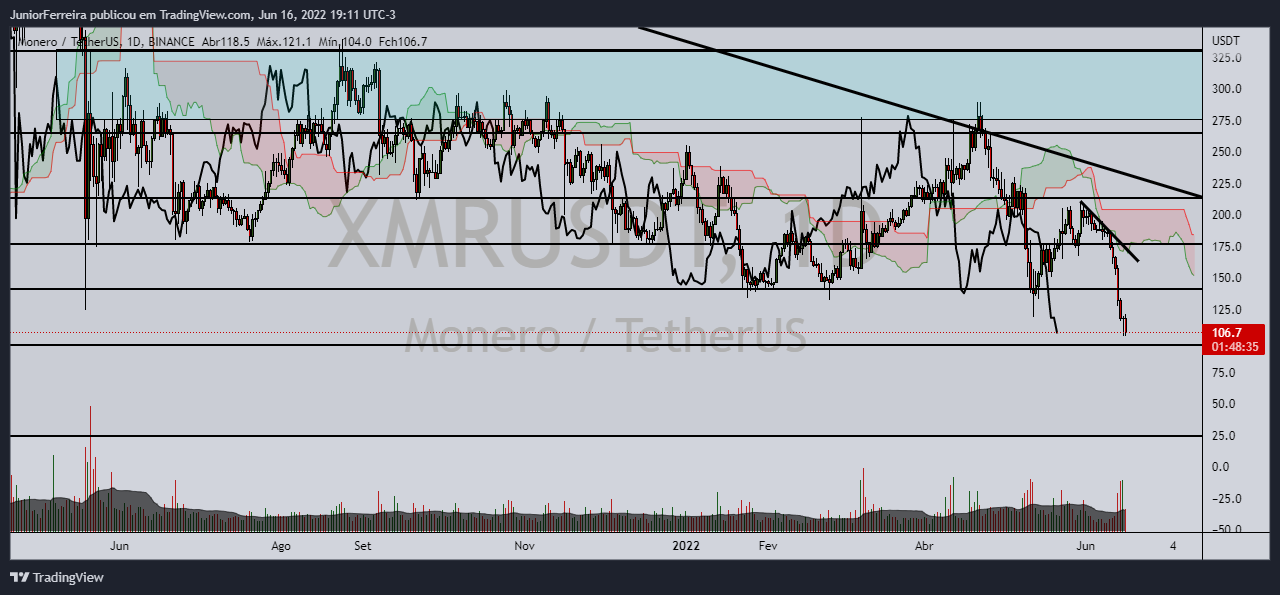Click the Fev month label on time axis
This screenshot has height=595, width=1280.
(x=768, y=546)
